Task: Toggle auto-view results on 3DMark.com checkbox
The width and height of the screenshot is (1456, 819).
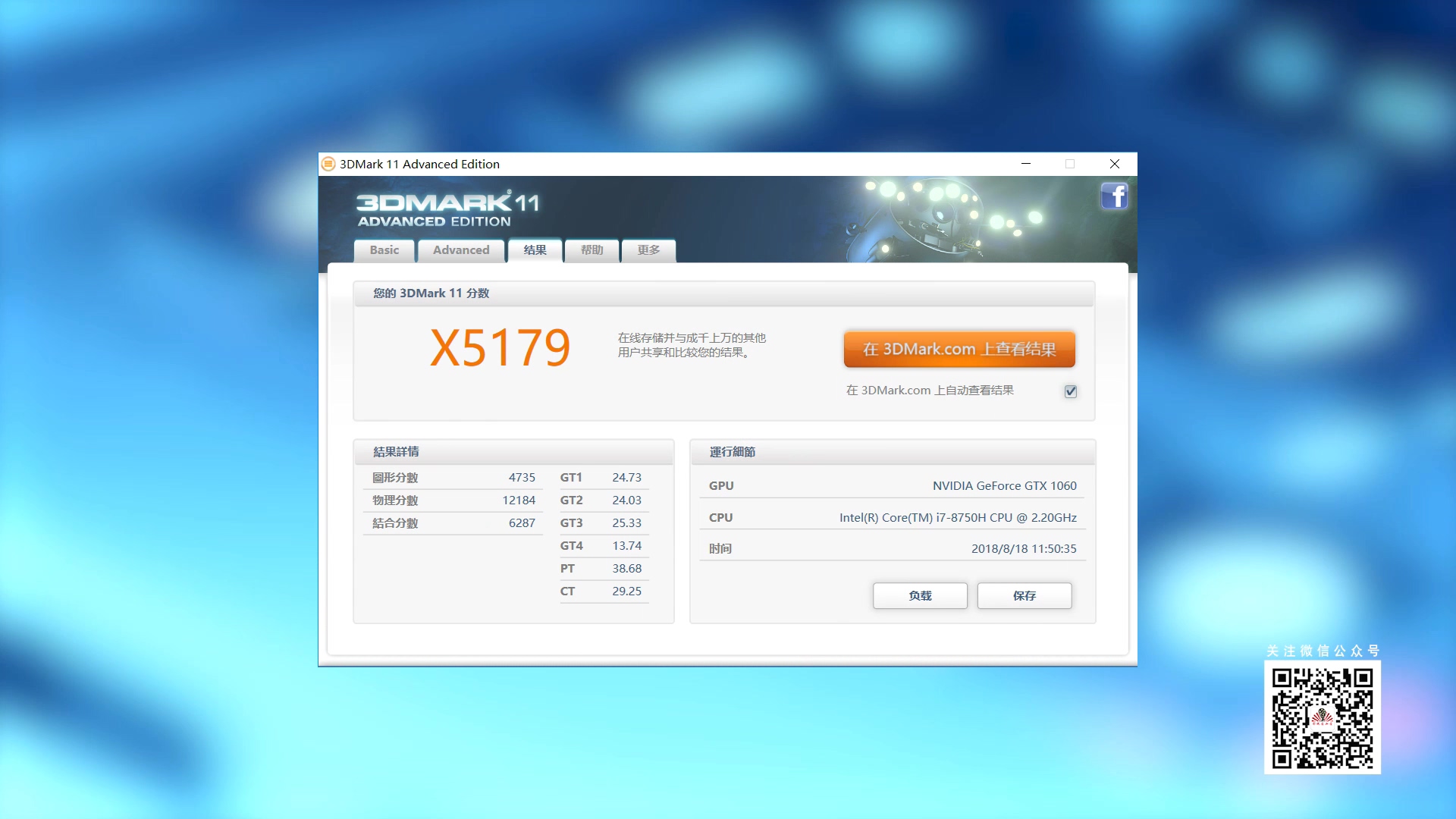Action: coord(1070,391)
